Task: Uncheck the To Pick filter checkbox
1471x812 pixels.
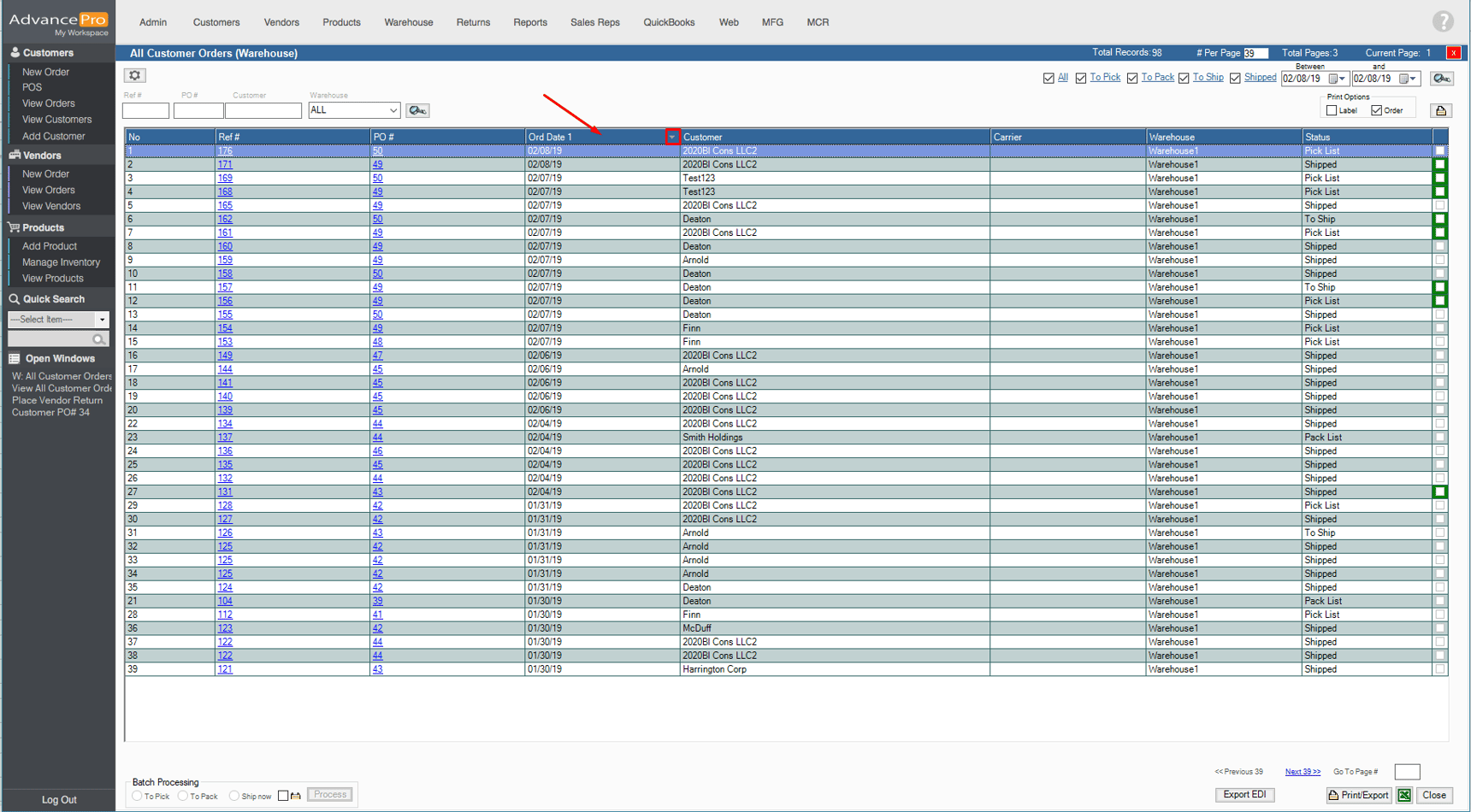Action: (1081, 79)
